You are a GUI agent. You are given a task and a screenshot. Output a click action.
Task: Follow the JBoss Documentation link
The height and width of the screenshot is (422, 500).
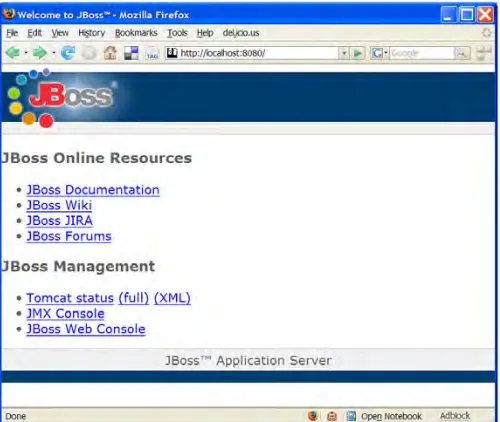[93, 190]
